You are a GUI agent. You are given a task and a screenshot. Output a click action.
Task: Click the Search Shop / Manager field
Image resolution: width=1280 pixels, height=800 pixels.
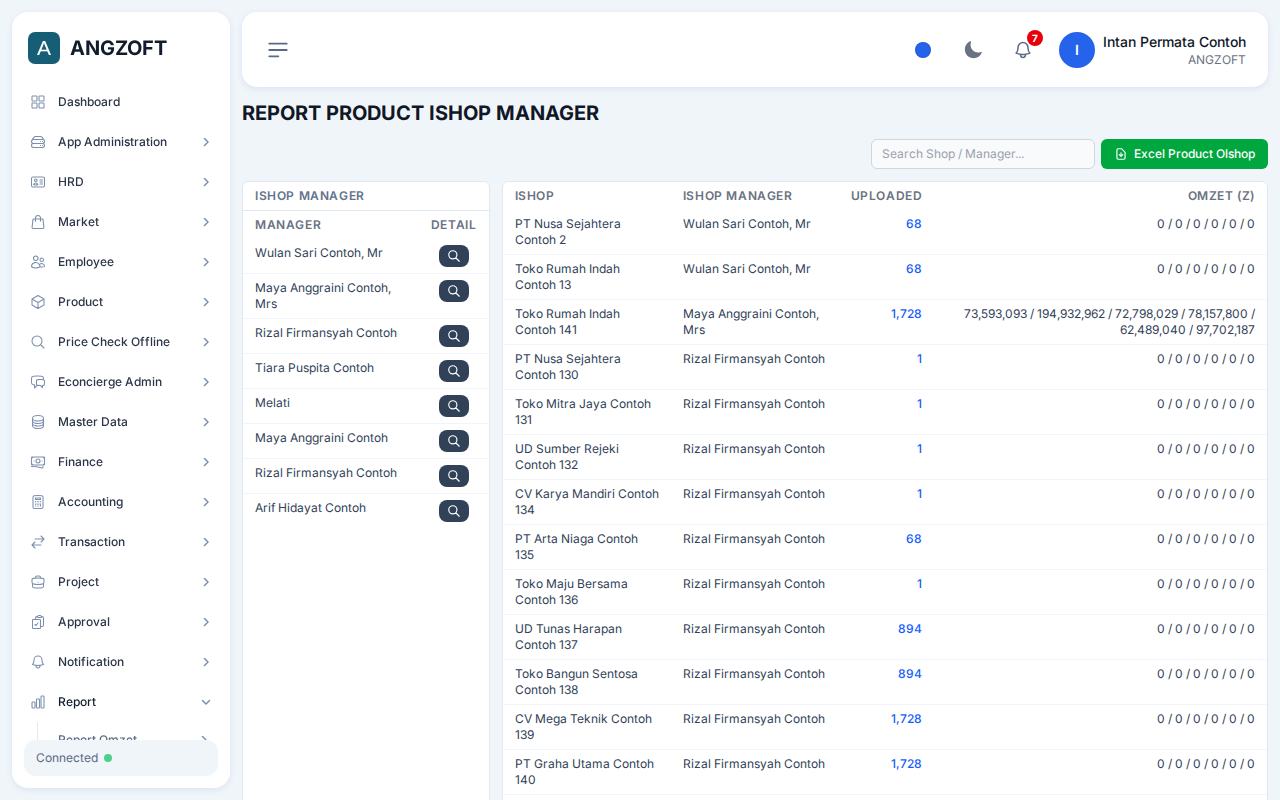[983, 154]
